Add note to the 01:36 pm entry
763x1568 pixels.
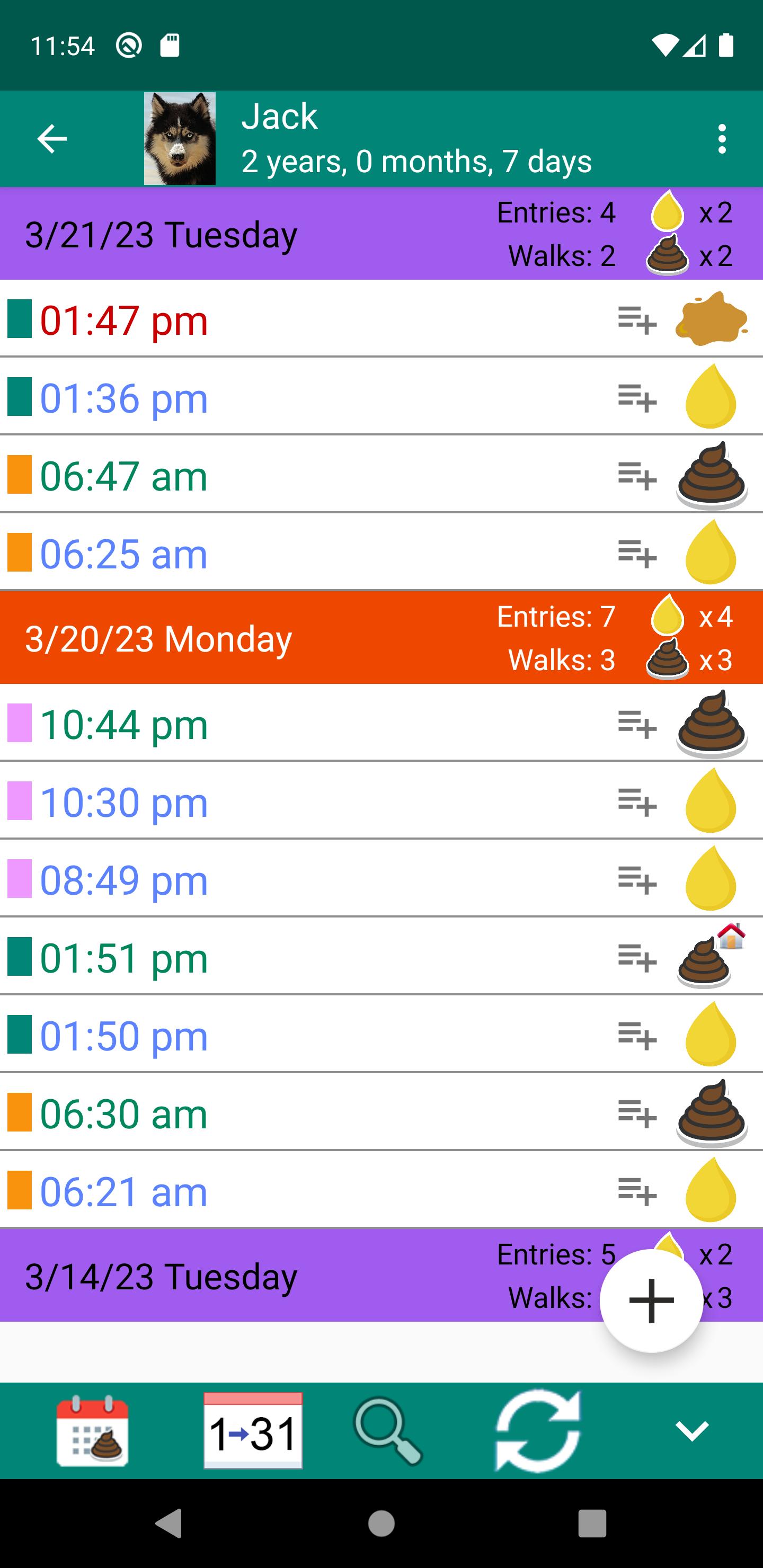pos(637,397)
